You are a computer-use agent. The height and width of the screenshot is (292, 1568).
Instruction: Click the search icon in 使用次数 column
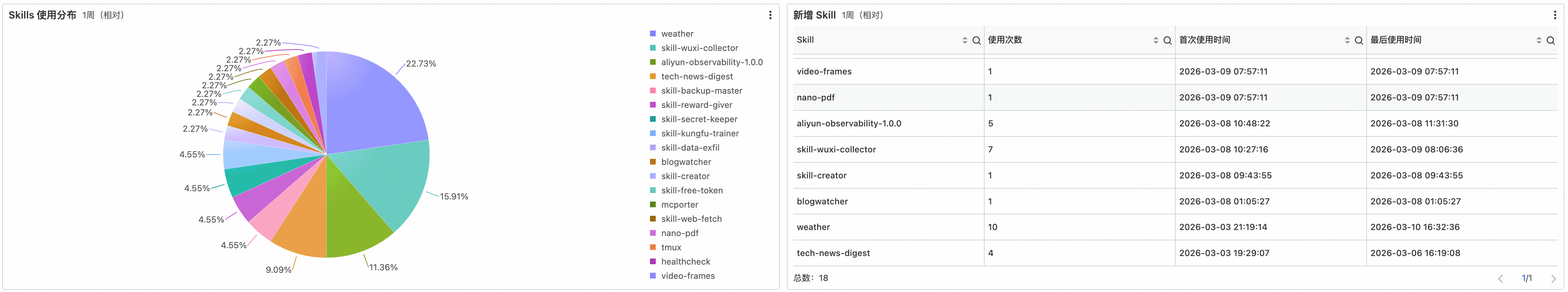click(1167, 41)
